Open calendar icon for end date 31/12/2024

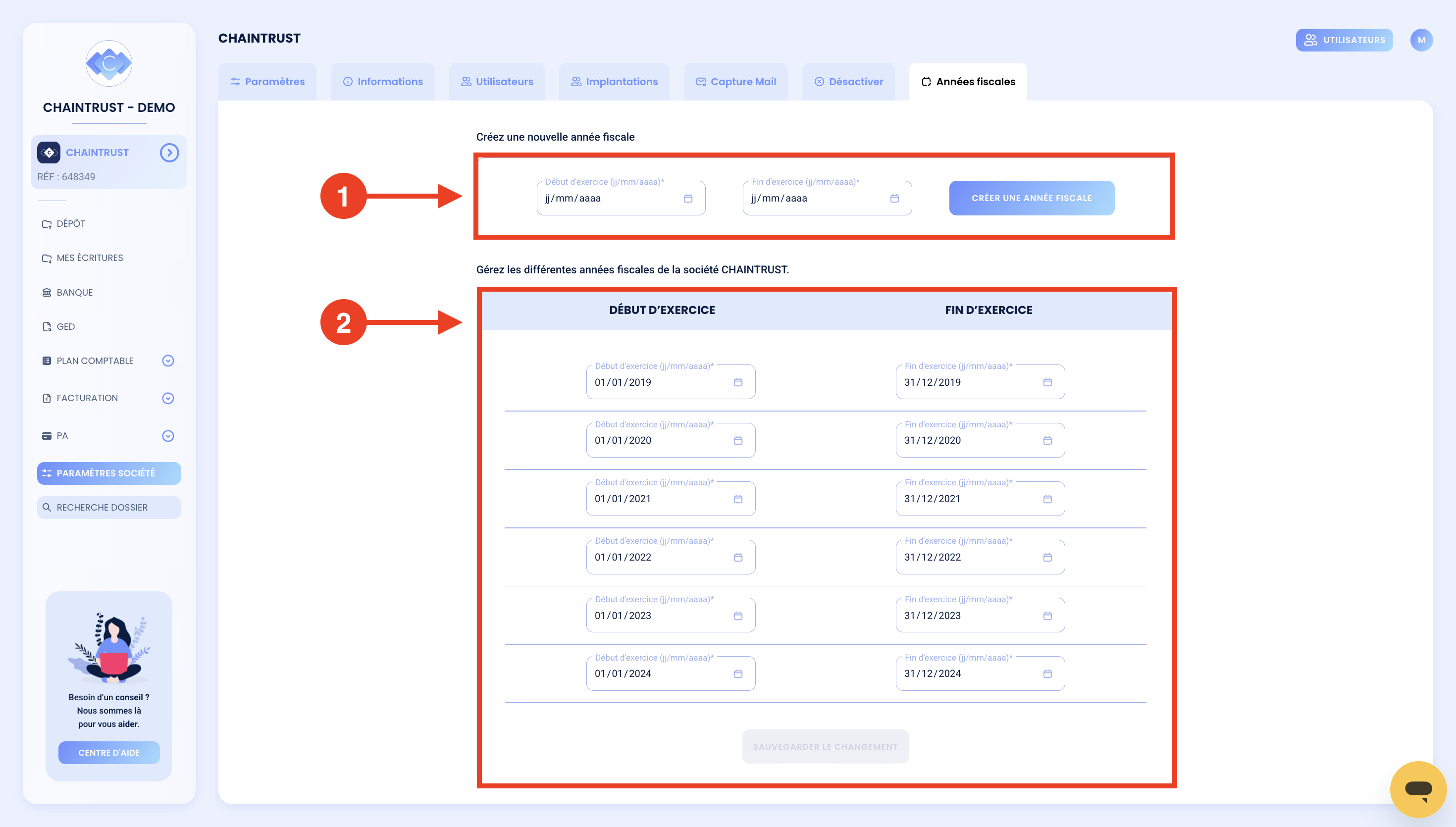[x=1047, y=673]
